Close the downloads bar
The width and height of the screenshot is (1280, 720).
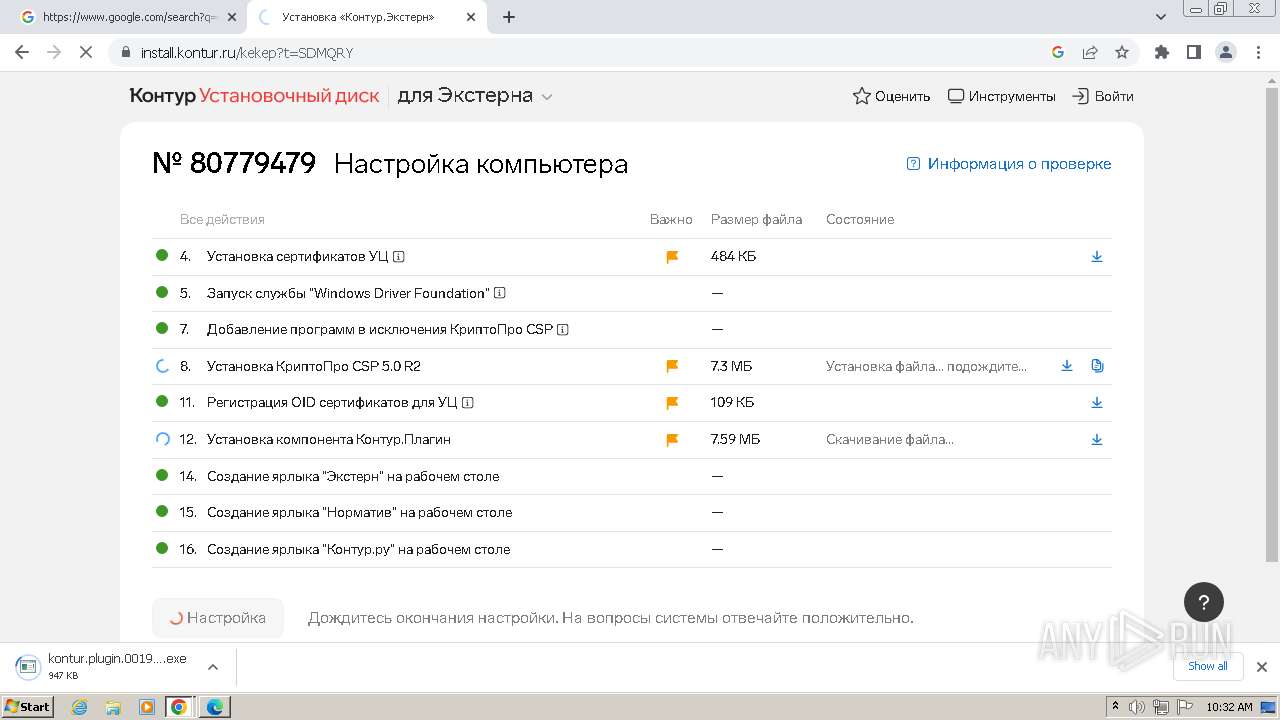(x=1262, y=667)
